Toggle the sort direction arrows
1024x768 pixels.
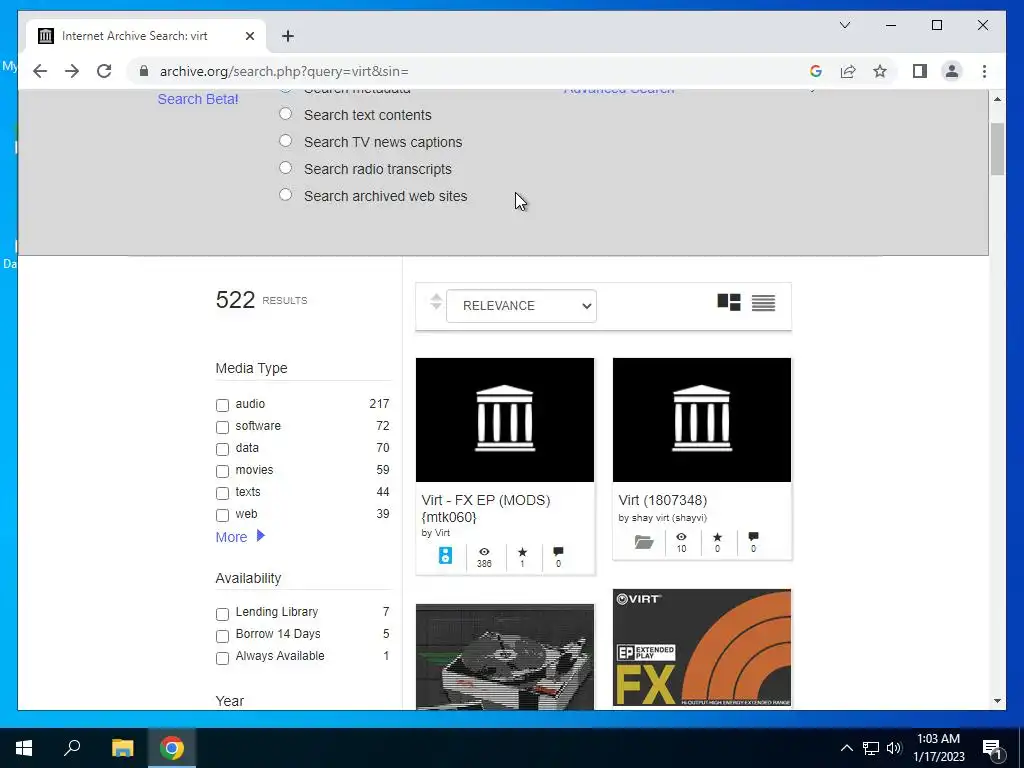pyautogui.click(x=436, y=302)
